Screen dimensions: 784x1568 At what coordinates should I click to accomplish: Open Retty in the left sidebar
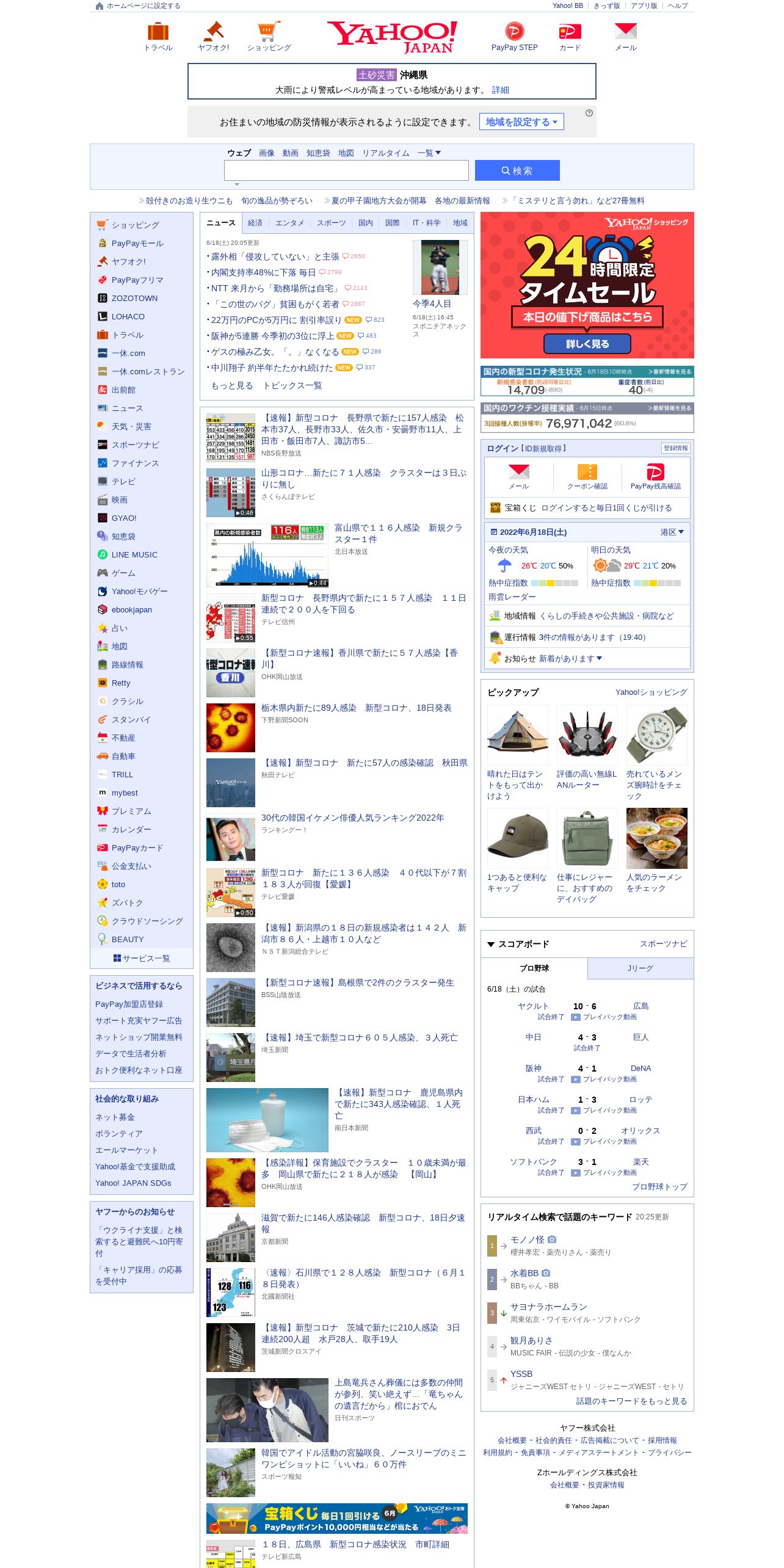click(121, 683)
